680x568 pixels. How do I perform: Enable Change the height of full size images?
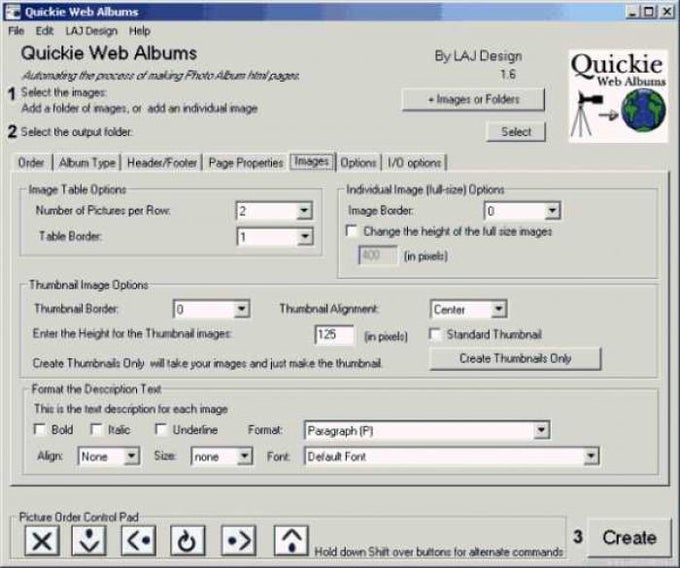[352, 231]
